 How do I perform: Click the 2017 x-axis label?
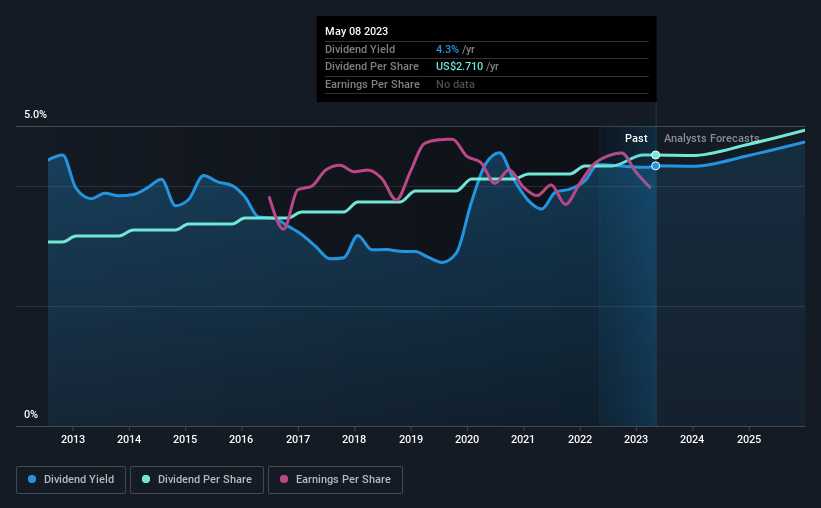[298, 439]
